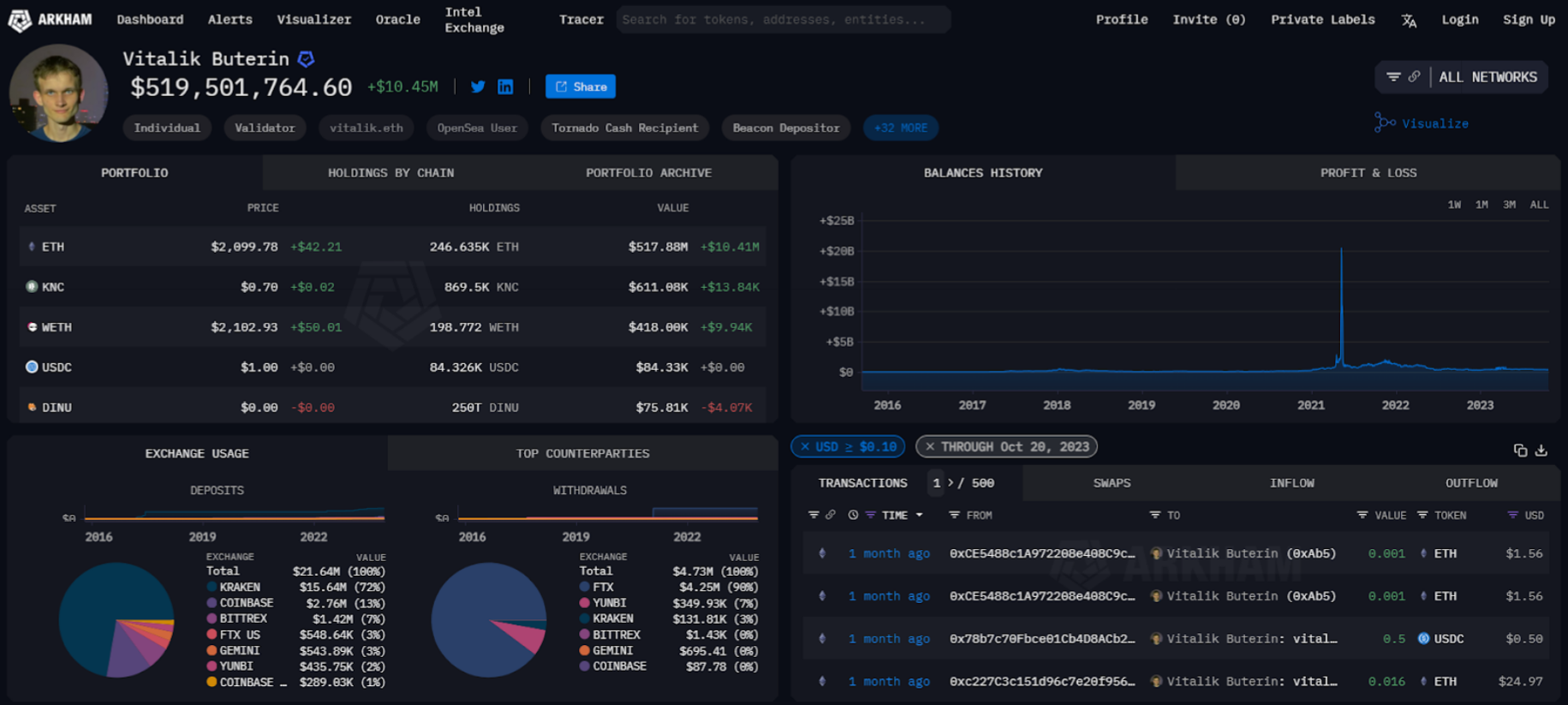Image resolution: width=1568 pixels, height=705 pixels.
Task: Expand the +32 MORE tags
Action: click(900, 128)
